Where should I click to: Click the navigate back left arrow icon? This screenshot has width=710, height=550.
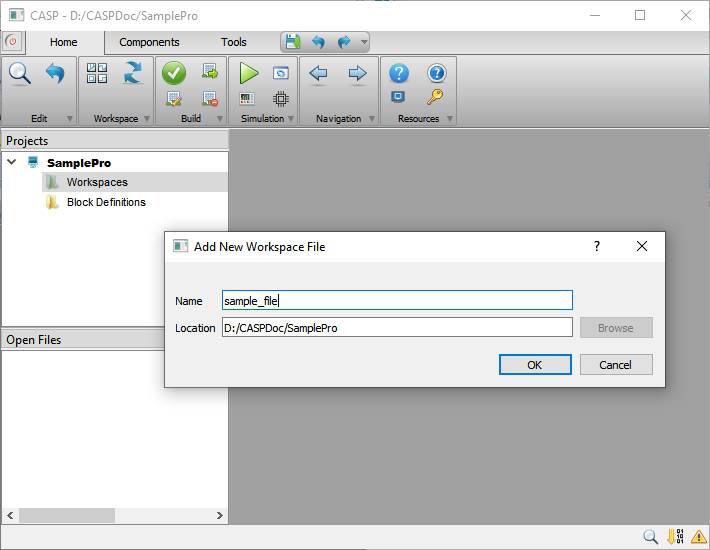click(x=319, y=73)
